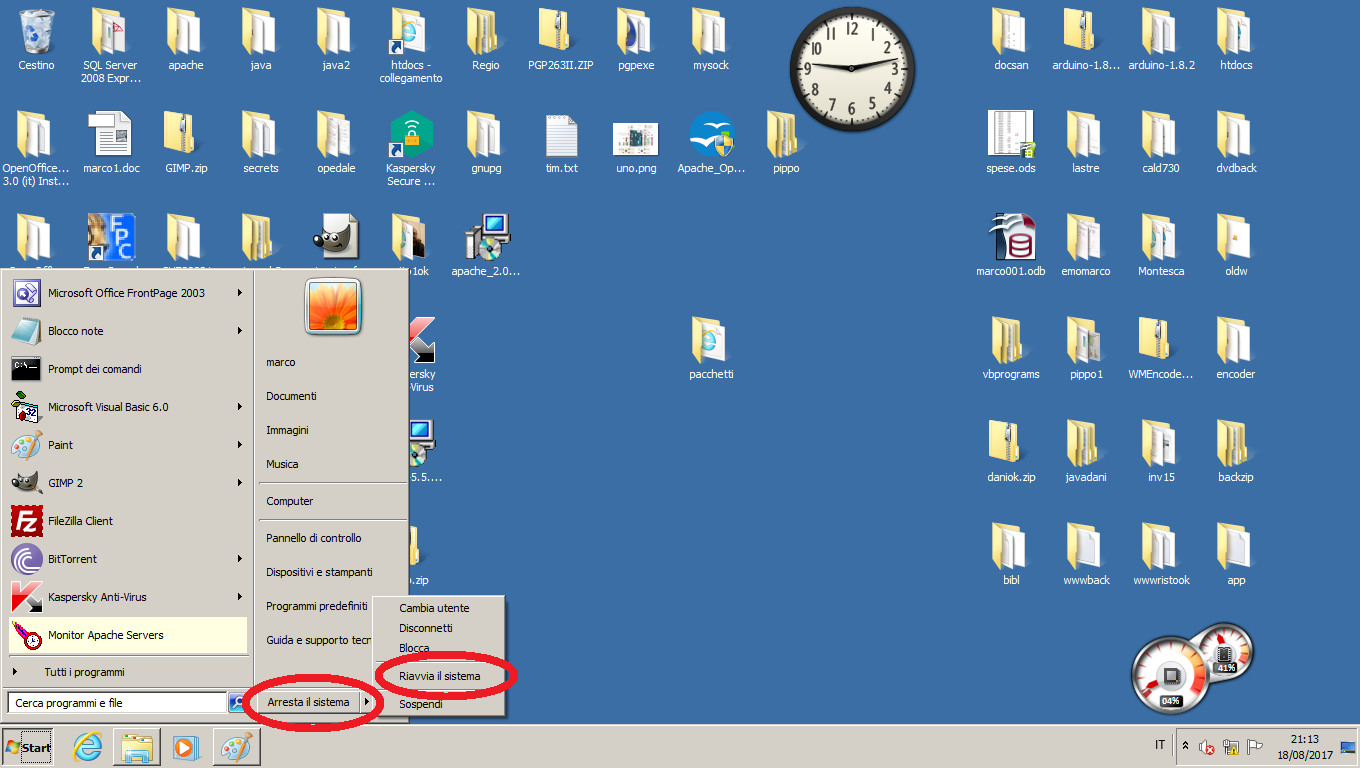The image size is (1360, 768).
Task: Click the Arresta il sistema button
Action: [x=308, y=702]
